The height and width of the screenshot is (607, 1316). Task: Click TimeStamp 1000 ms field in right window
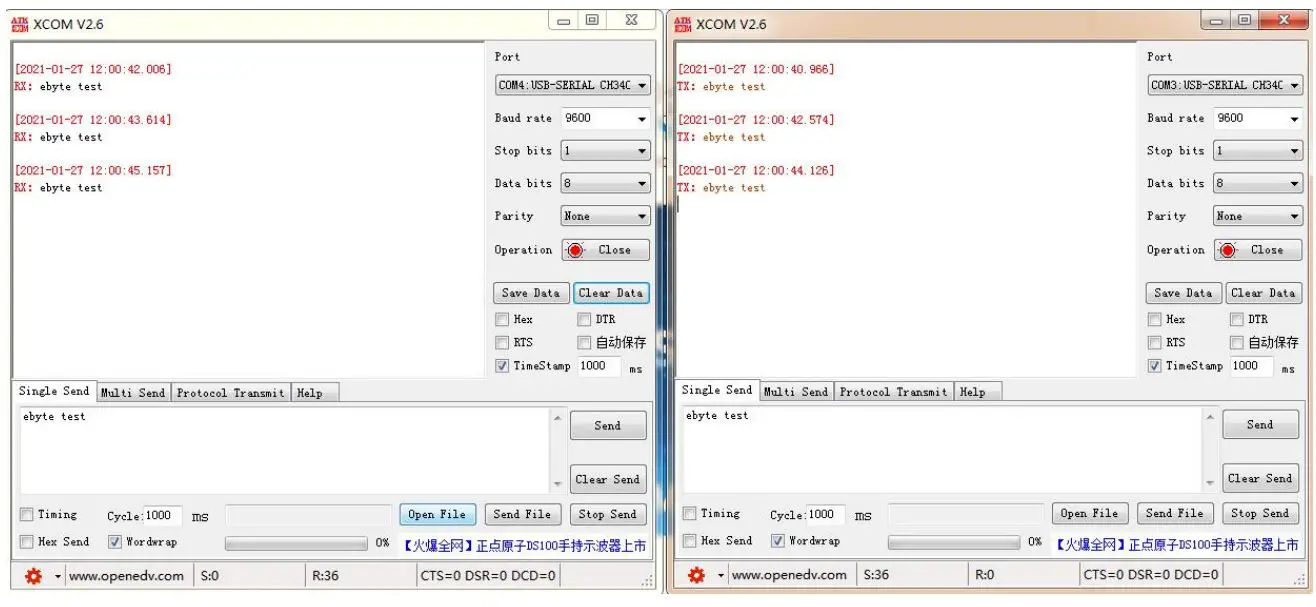[1251, 366]
